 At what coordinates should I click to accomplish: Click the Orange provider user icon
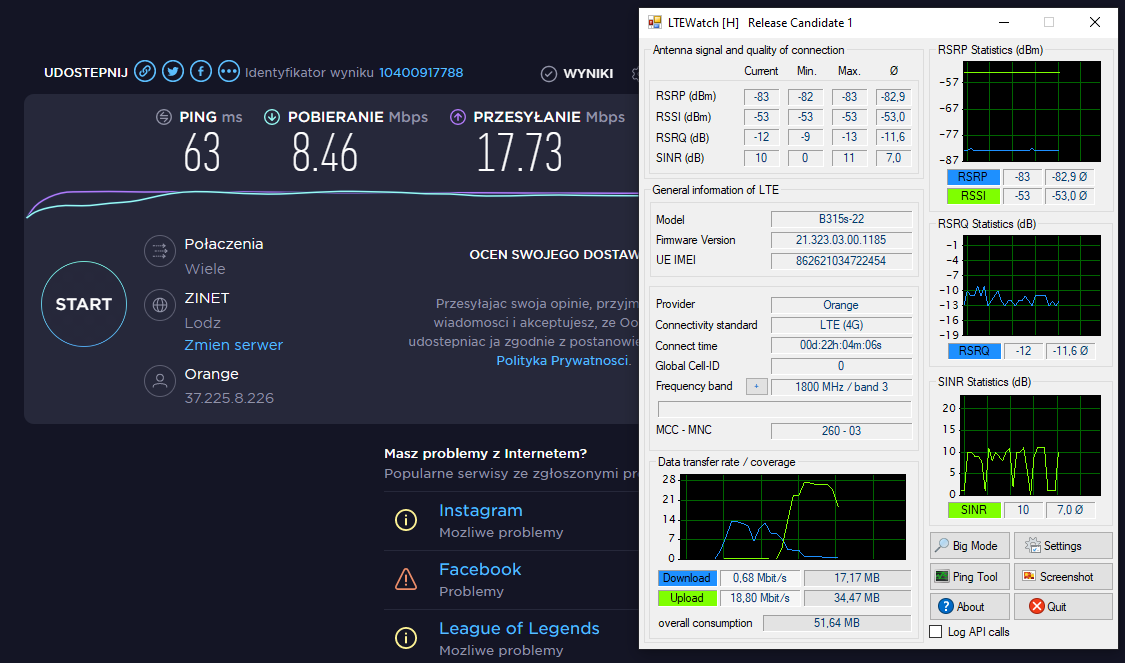pos(160,381)
